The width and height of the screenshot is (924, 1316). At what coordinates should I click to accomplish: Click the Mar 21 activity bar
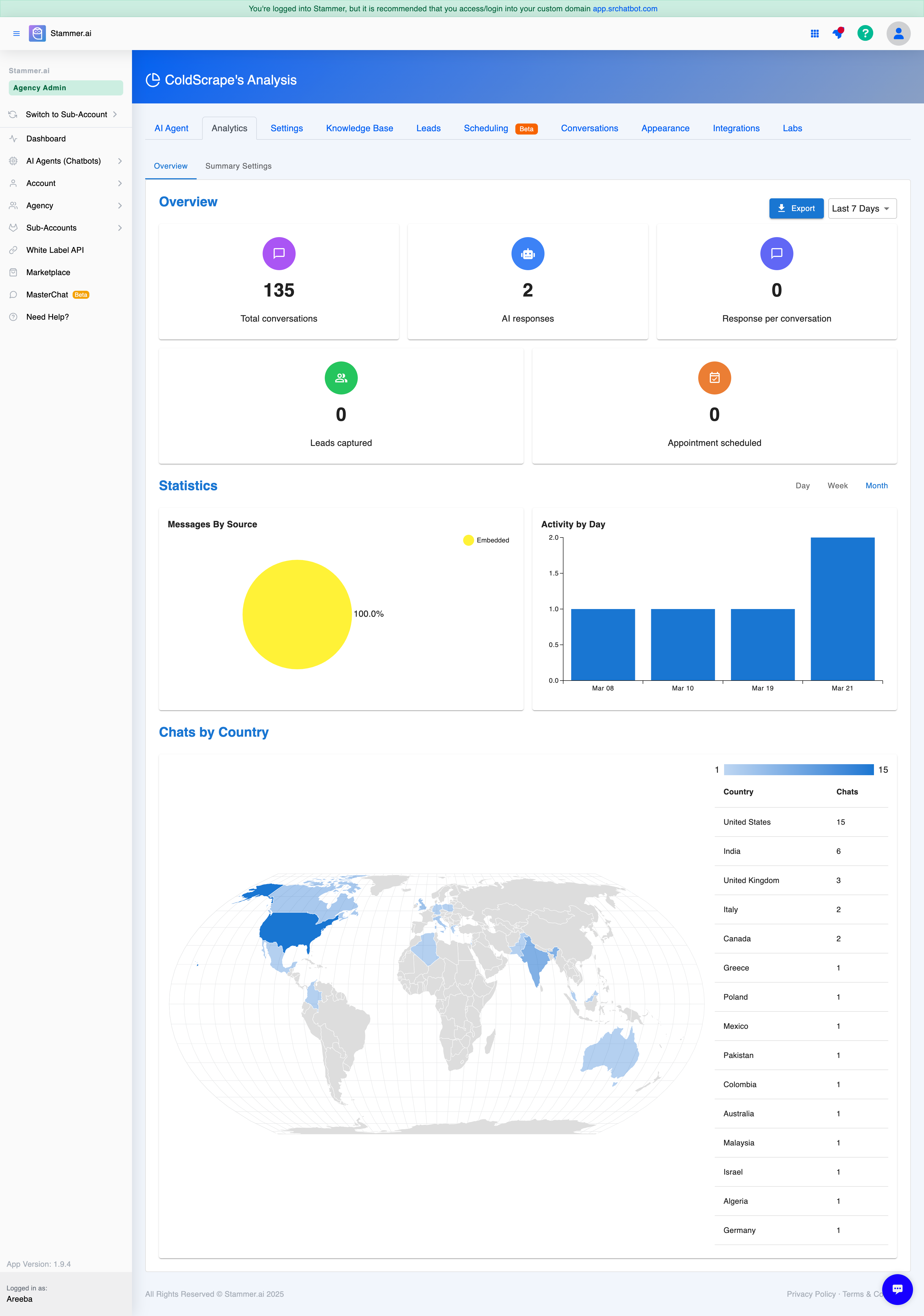click(x=842, y=609)
